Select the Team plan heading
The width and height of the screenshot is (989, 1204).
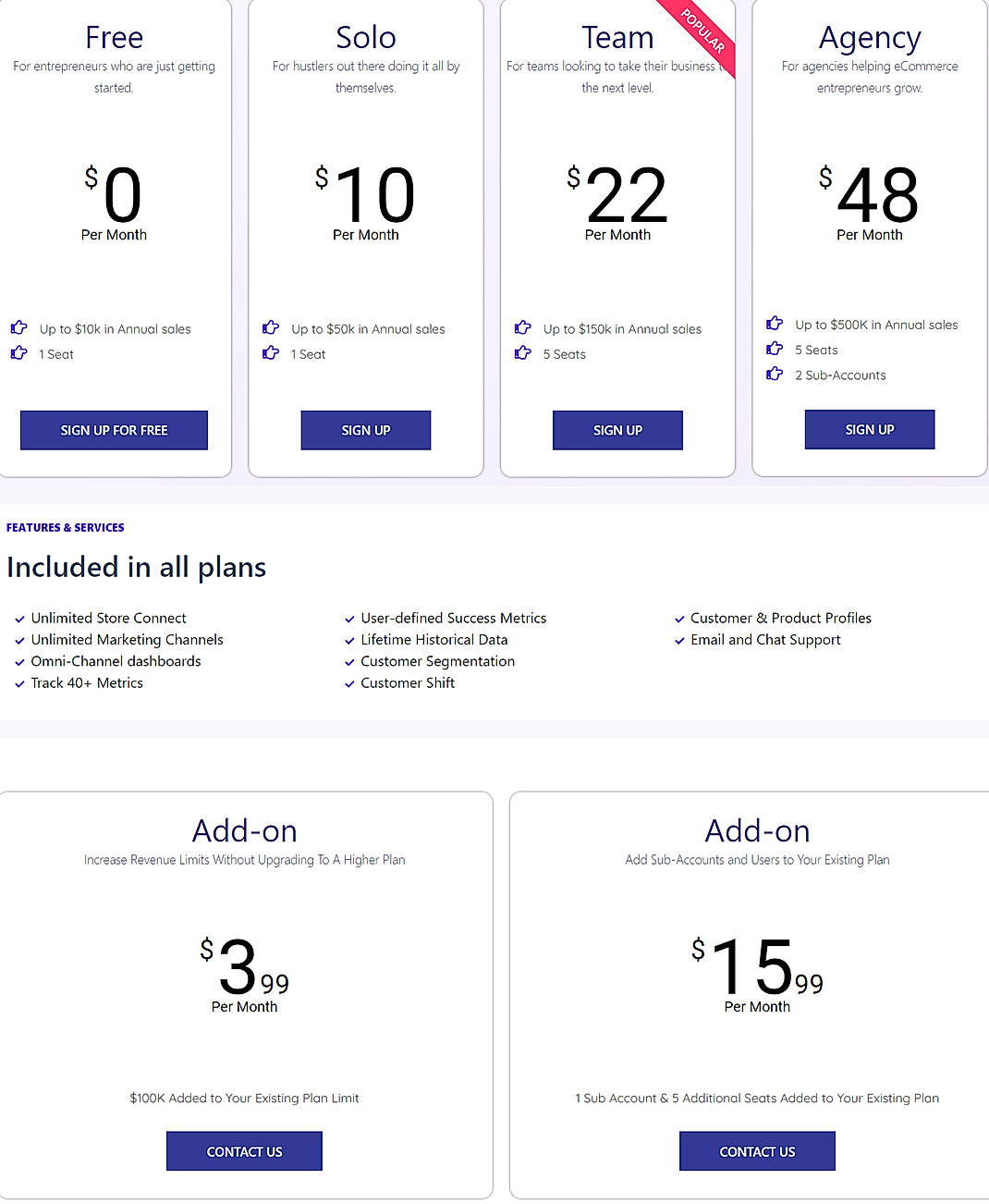[x=617, y=37]
